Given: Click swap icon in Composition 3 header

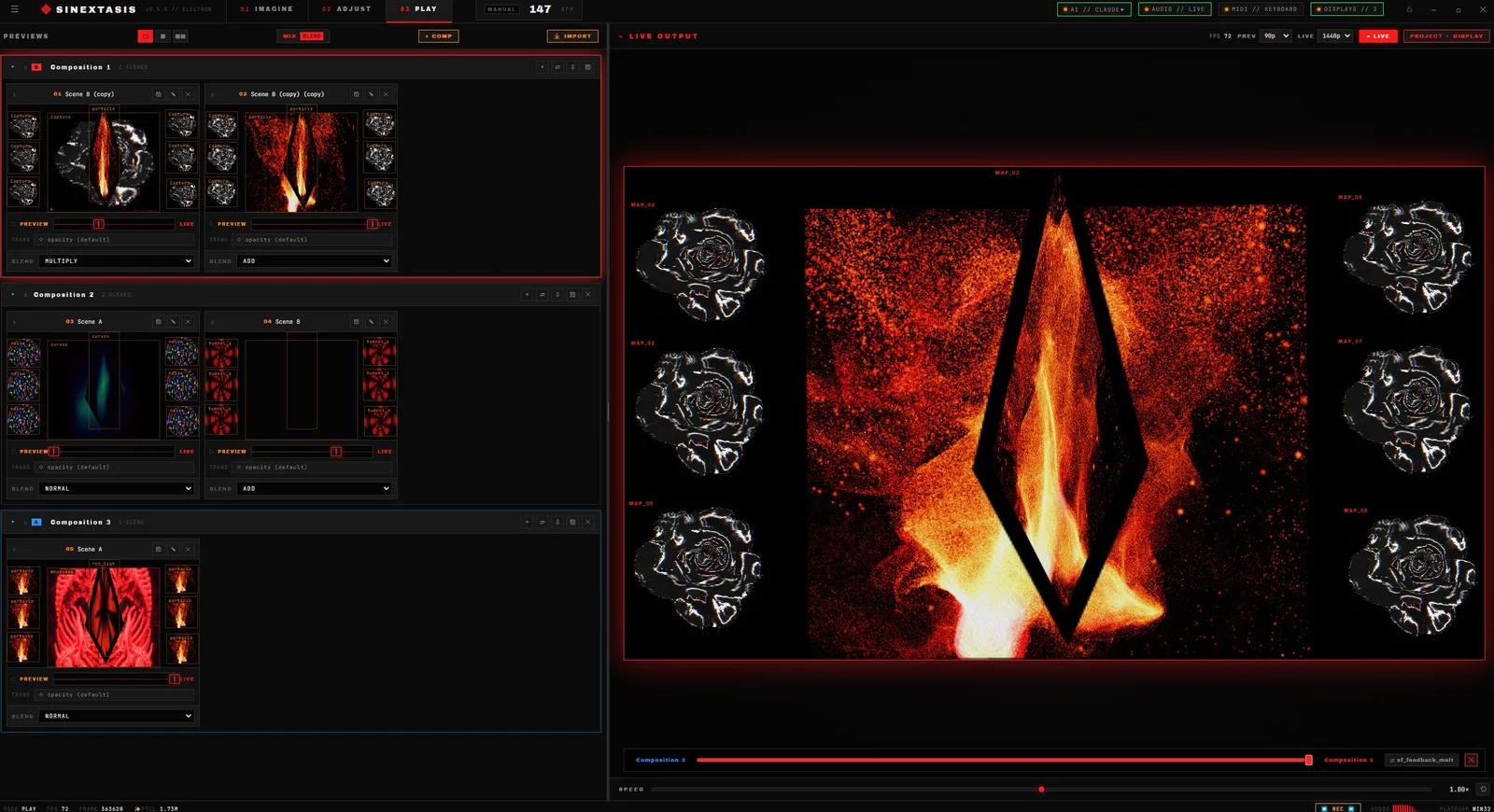Looking at the screenshot, I should pos(542,523).
